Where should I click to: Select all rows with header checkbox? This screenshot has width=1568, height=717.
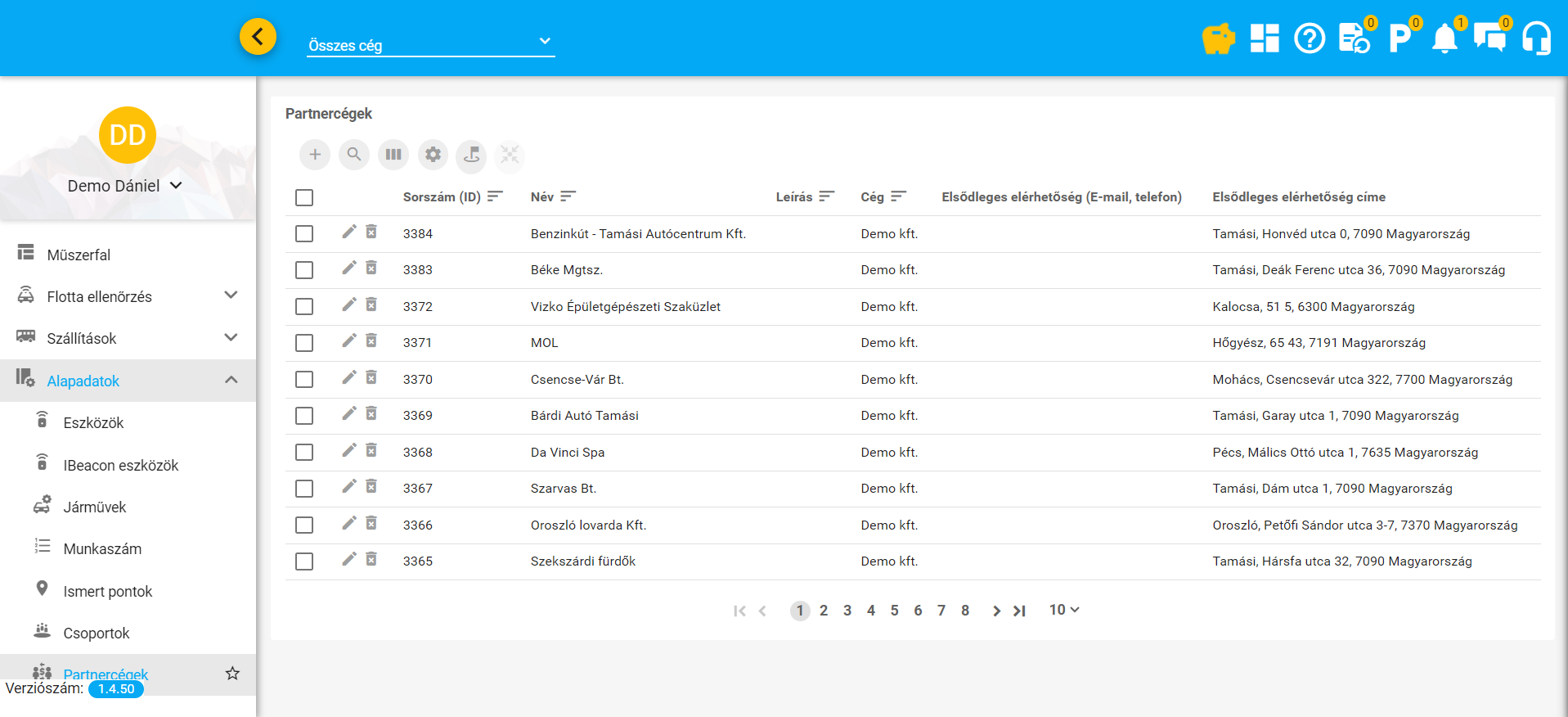point(304,197)
